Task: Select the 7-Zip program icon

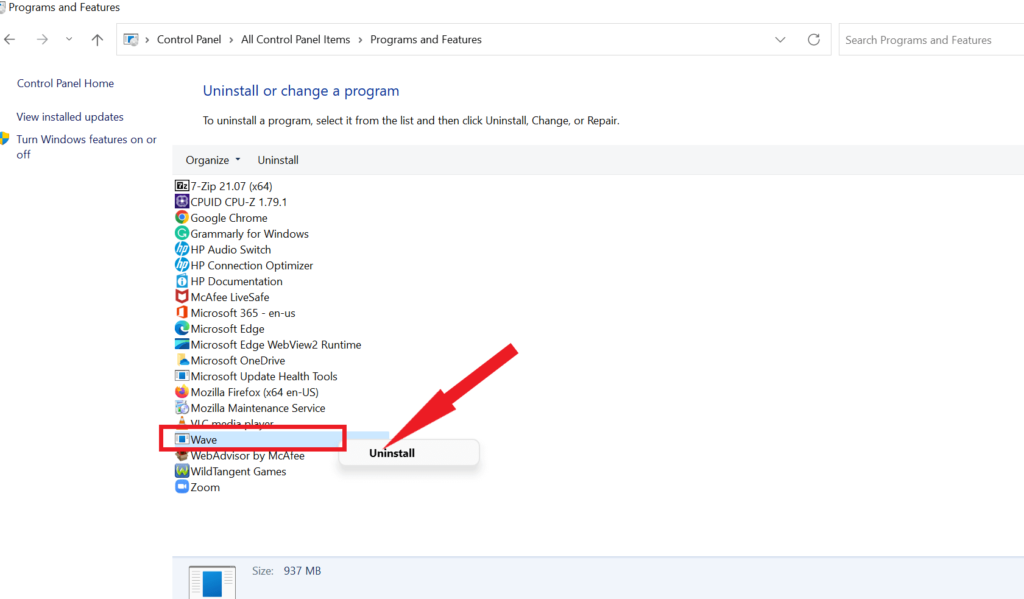Action: coord(182,186)
